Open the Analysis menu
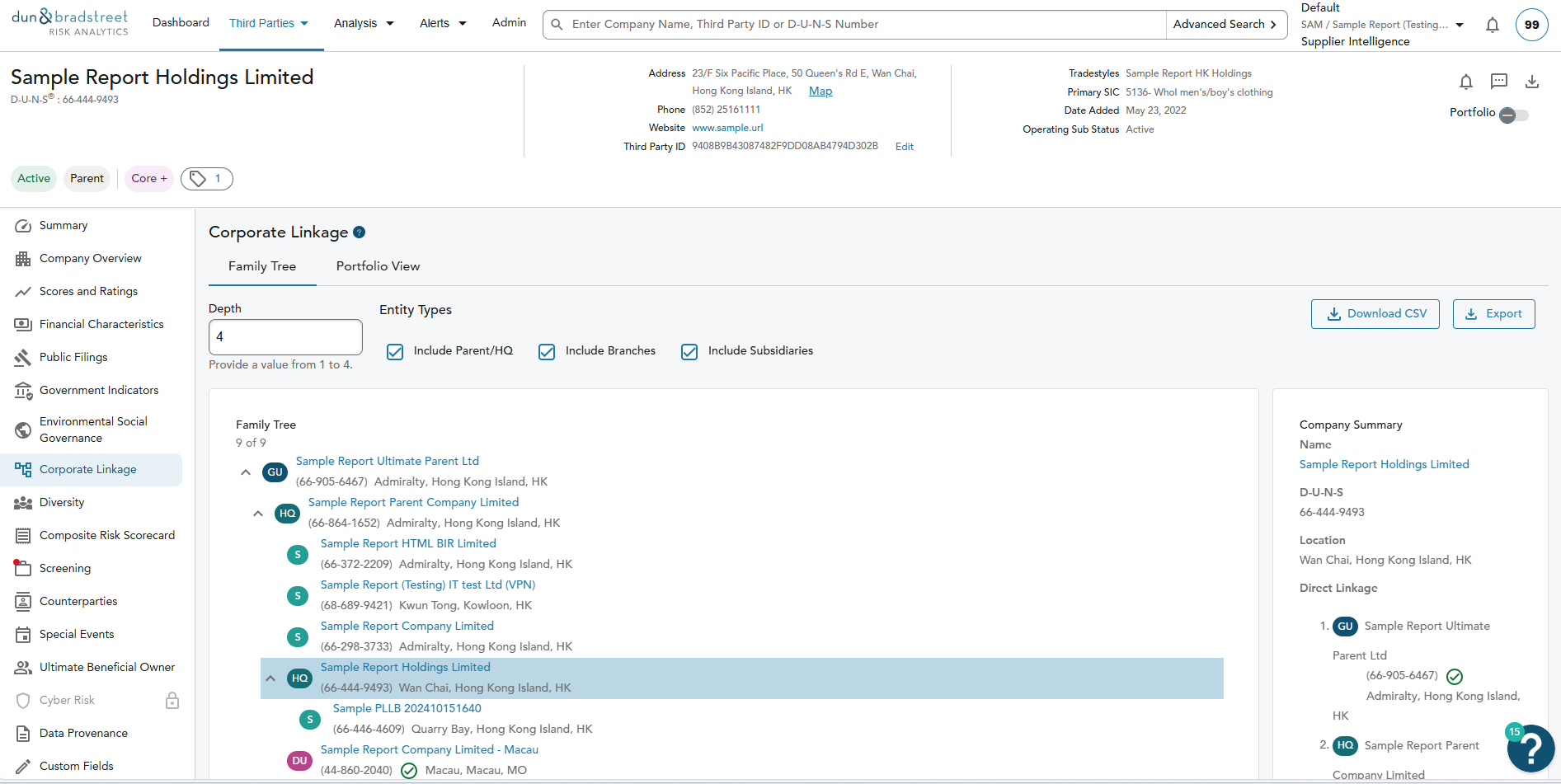 [364, 23]
